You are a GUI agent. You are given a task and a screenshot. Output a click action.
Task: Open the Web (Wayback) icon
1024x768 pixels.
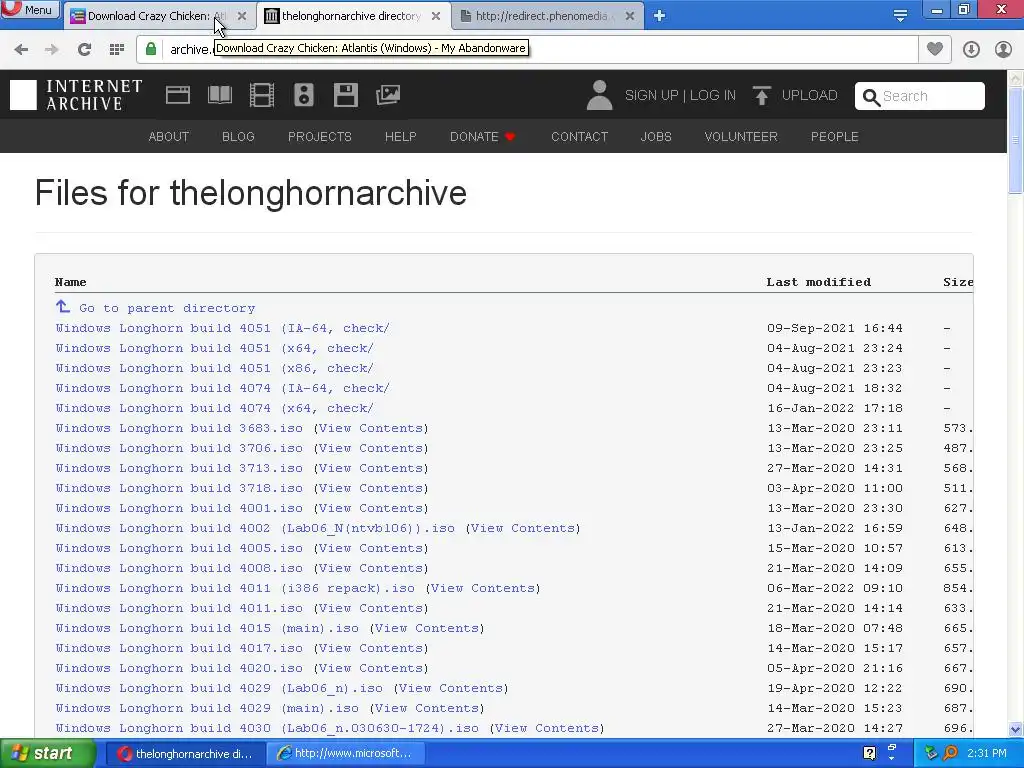pos(178,95)
